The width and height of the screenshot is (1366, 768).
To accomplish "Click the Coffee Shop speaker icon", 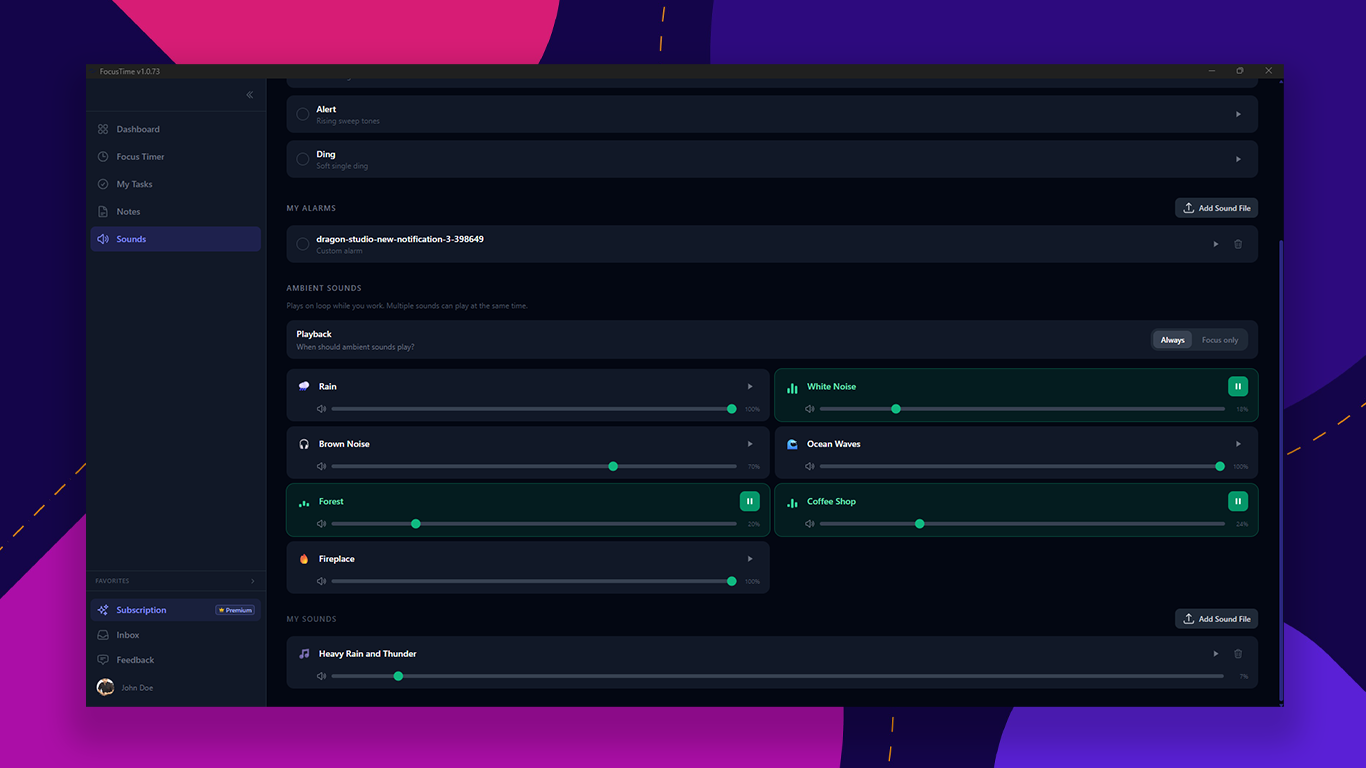I will tap(810, 524).
